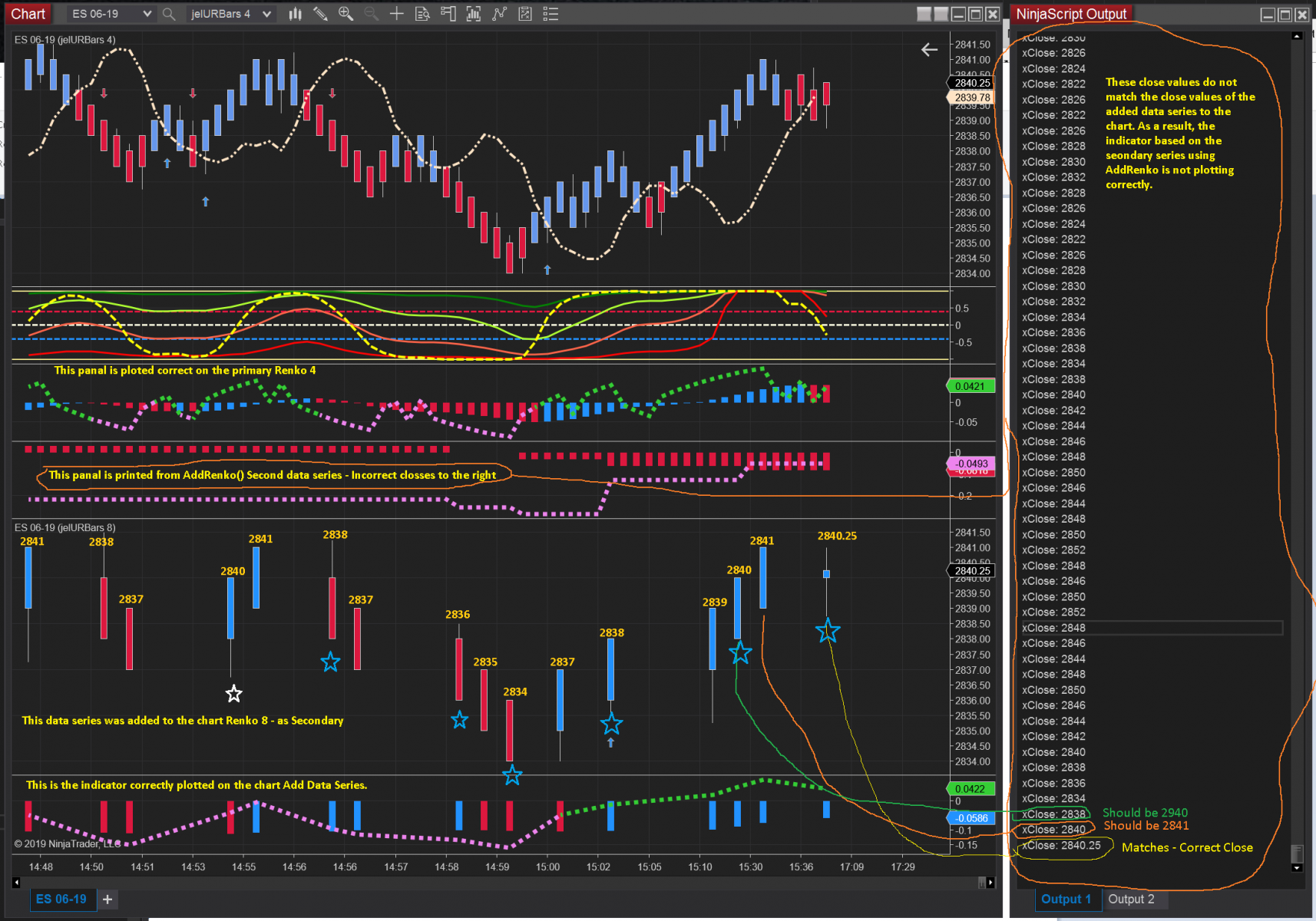The width and height of the screenshot is (1316, 921).
Task: Open the drawing tools pencil icon
Action: point(321,14)
